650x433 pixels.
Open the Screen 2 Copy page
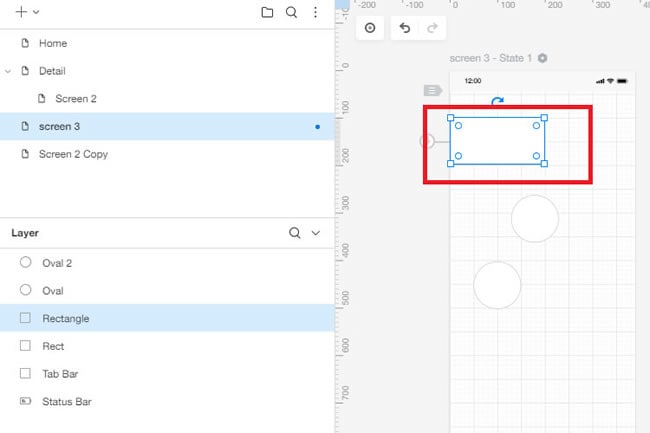tap(167, 154)
